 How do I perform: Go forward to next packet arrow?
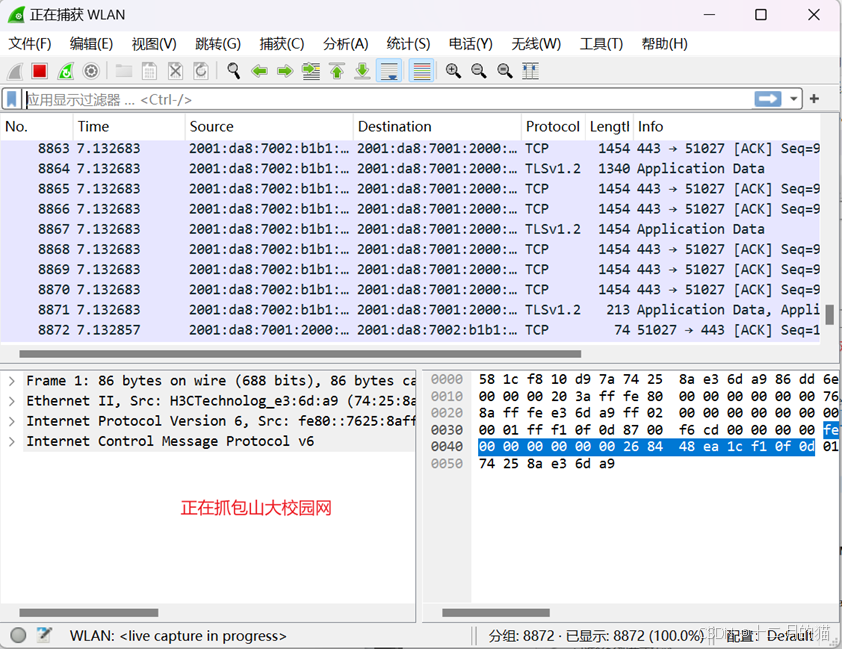point(285,71)
